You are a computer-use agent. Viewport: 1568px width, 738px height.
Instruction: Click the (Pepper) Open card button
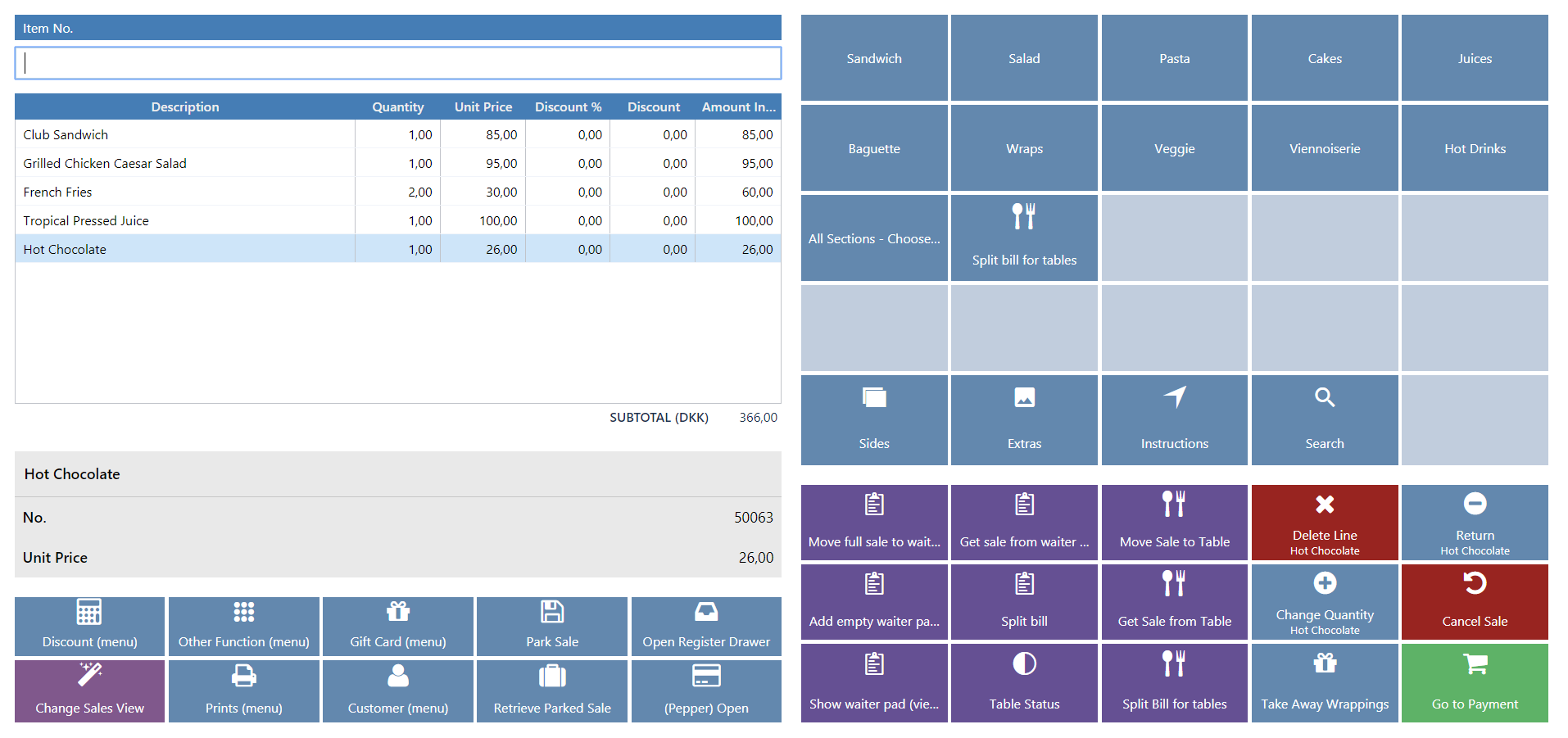tap(706, 691)
